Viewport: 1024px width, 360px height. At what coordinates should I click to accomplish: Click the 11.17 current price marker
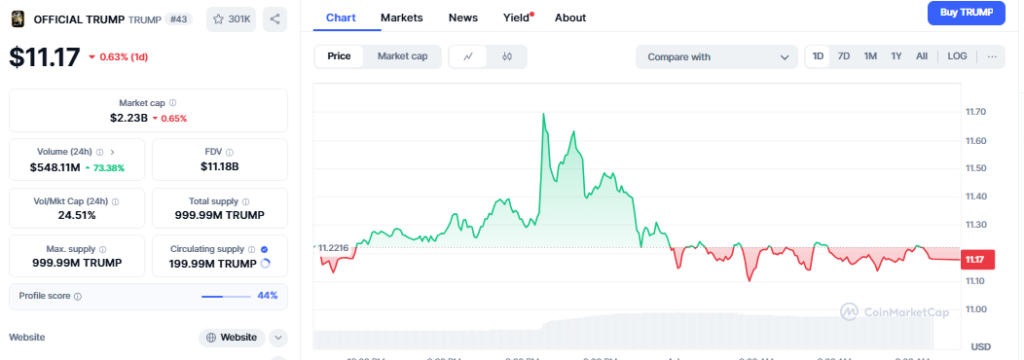click(978, 259)
